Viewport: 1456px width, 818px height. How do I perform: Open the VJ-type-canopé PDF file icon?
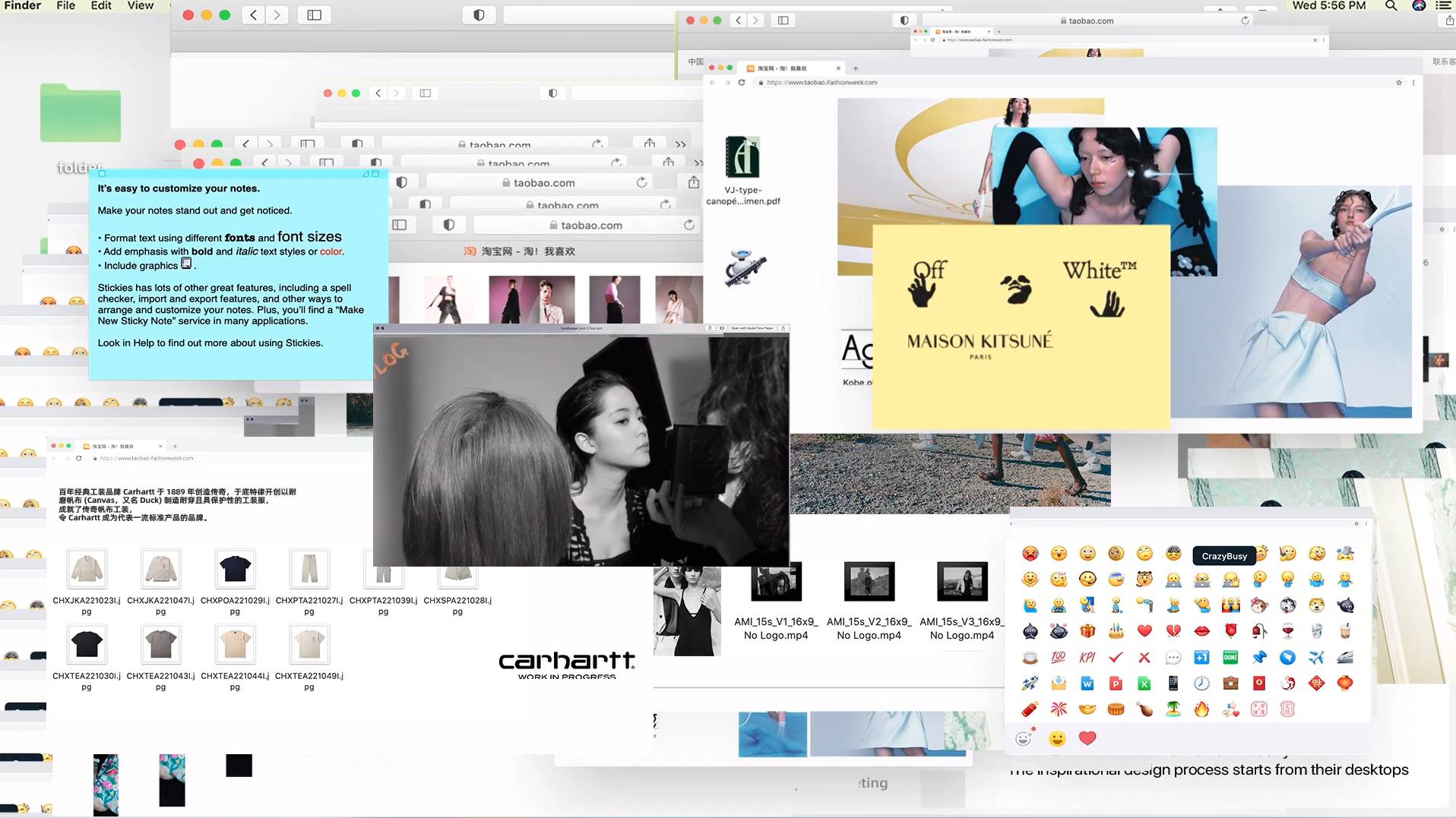point(742,157)
